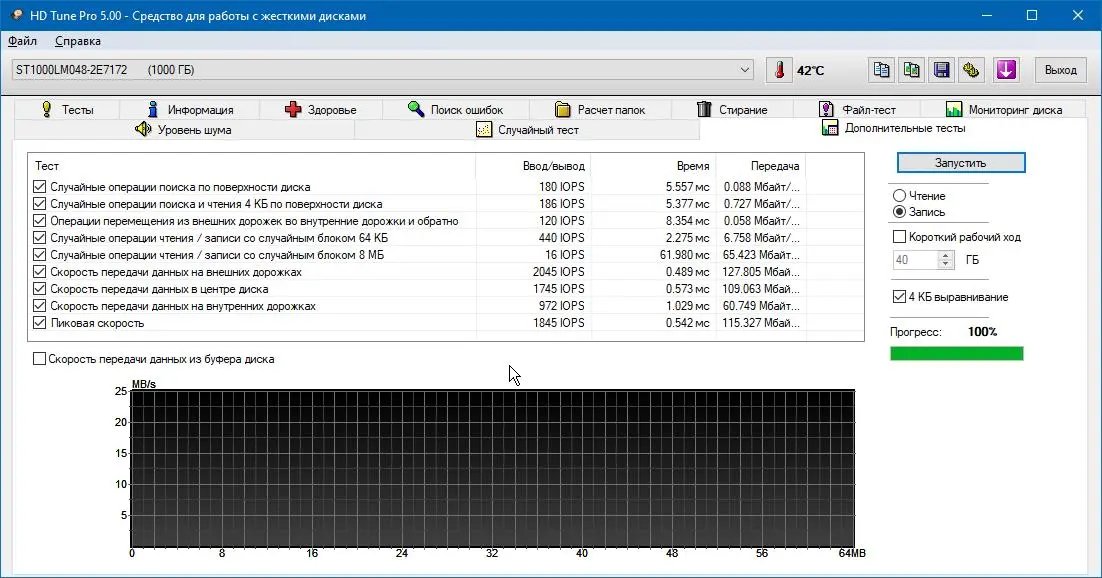
Task: Switch to the Здоровье tab
Action: 321,109
